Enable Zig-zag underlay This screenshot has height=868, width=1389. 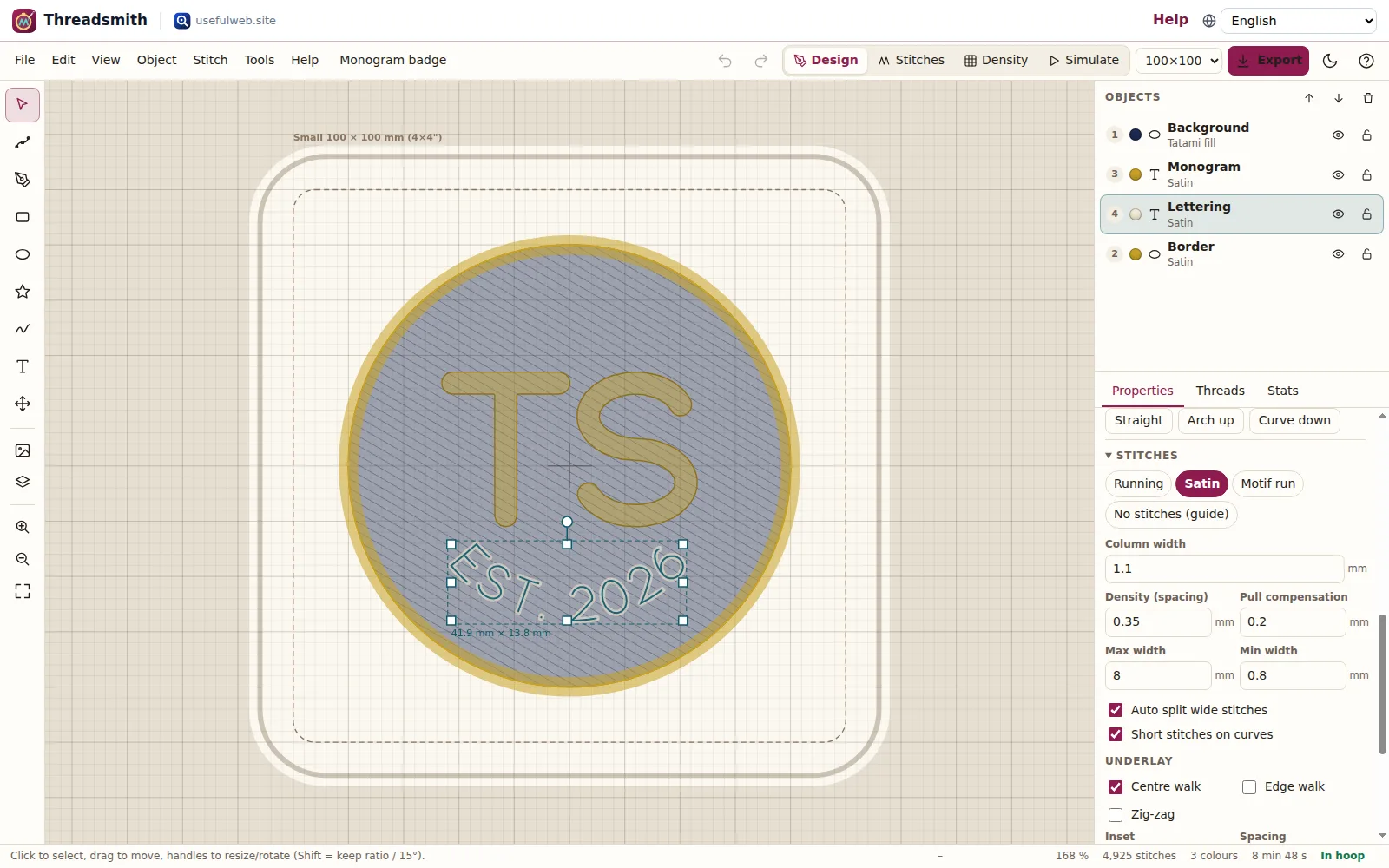tap(1116, 815)
